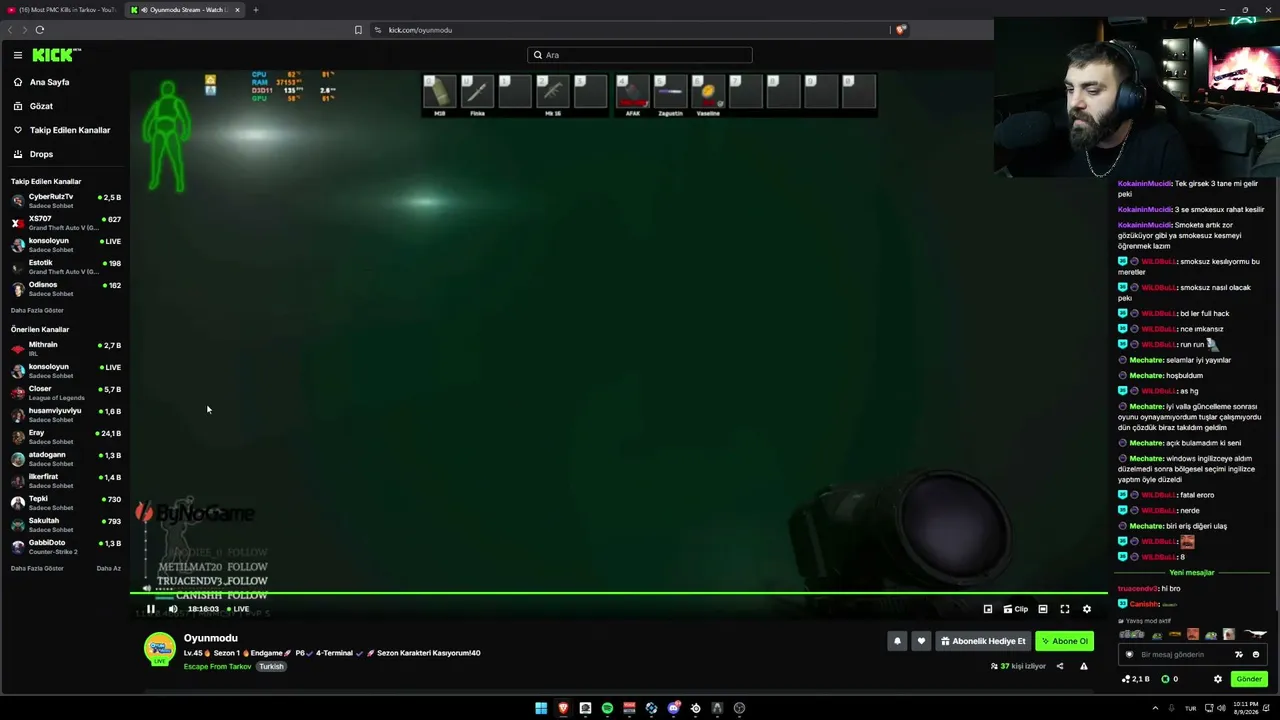Open the taskbar clock and date
Screen dimensions: 1280x720
(x=1245, y=708)
